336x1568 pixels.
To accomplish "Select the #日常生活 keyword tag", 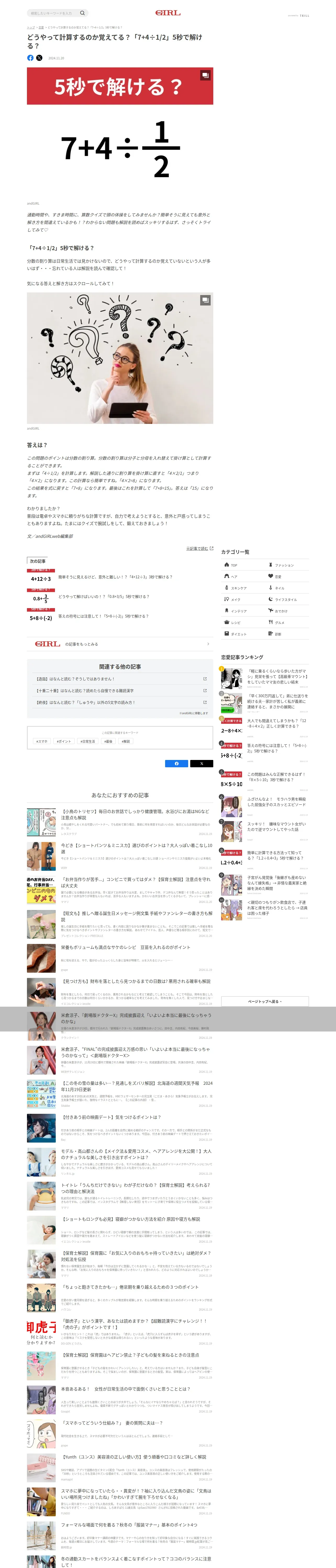I will [88, 741].
